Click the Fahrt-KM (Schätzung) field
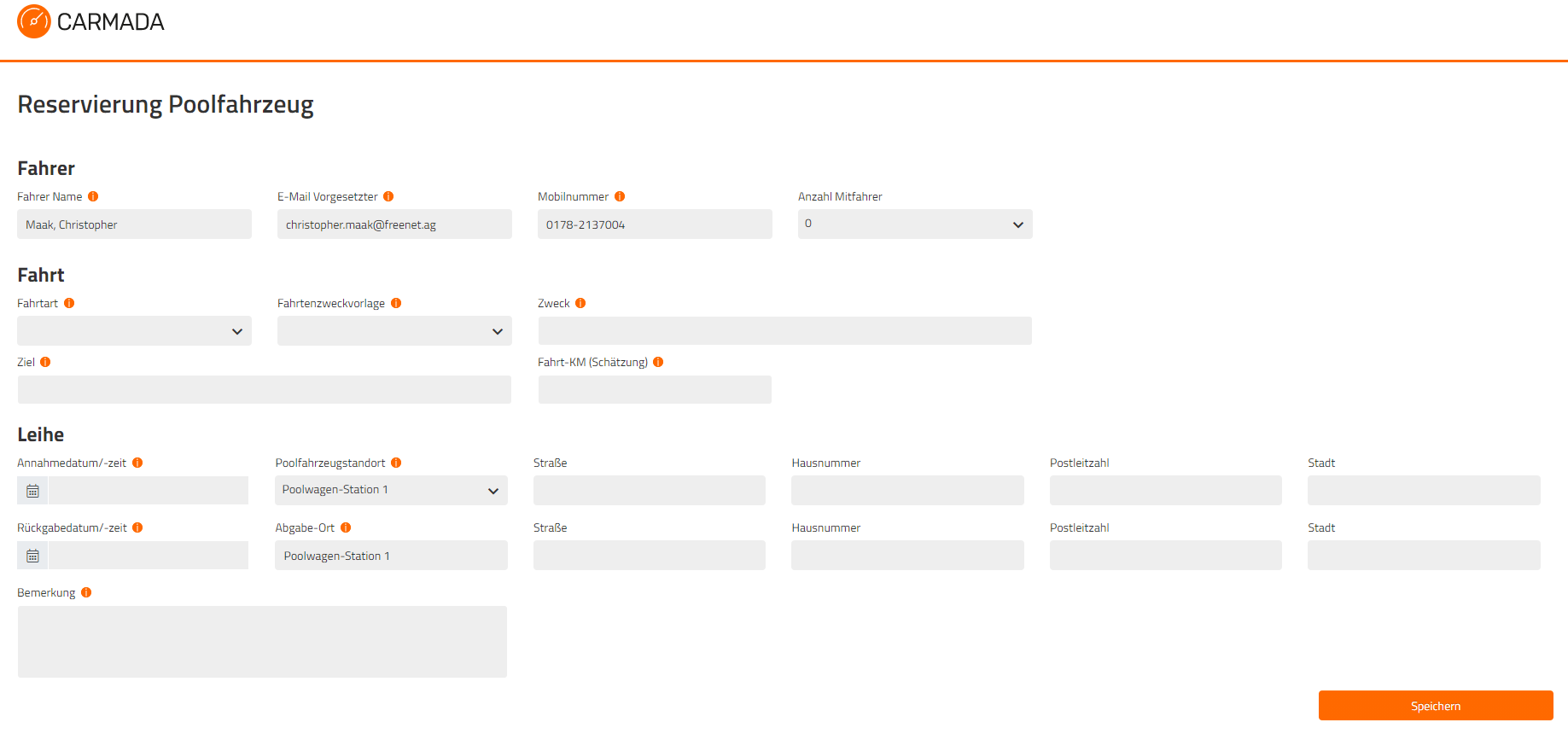Screen dimensions: 1568x734 [x=655, y=390]
